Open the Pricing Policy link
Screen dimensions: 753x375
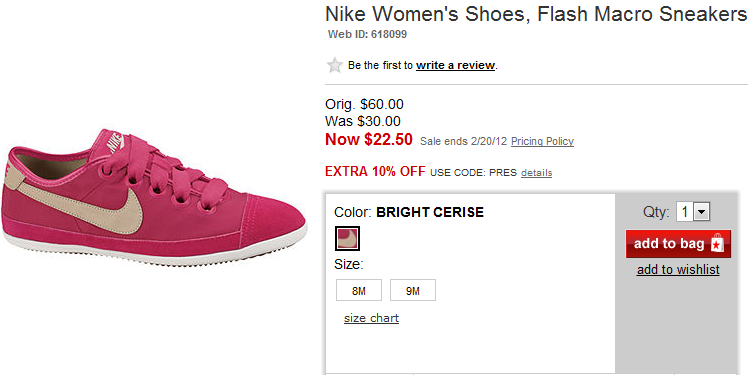tap(542, 141)
